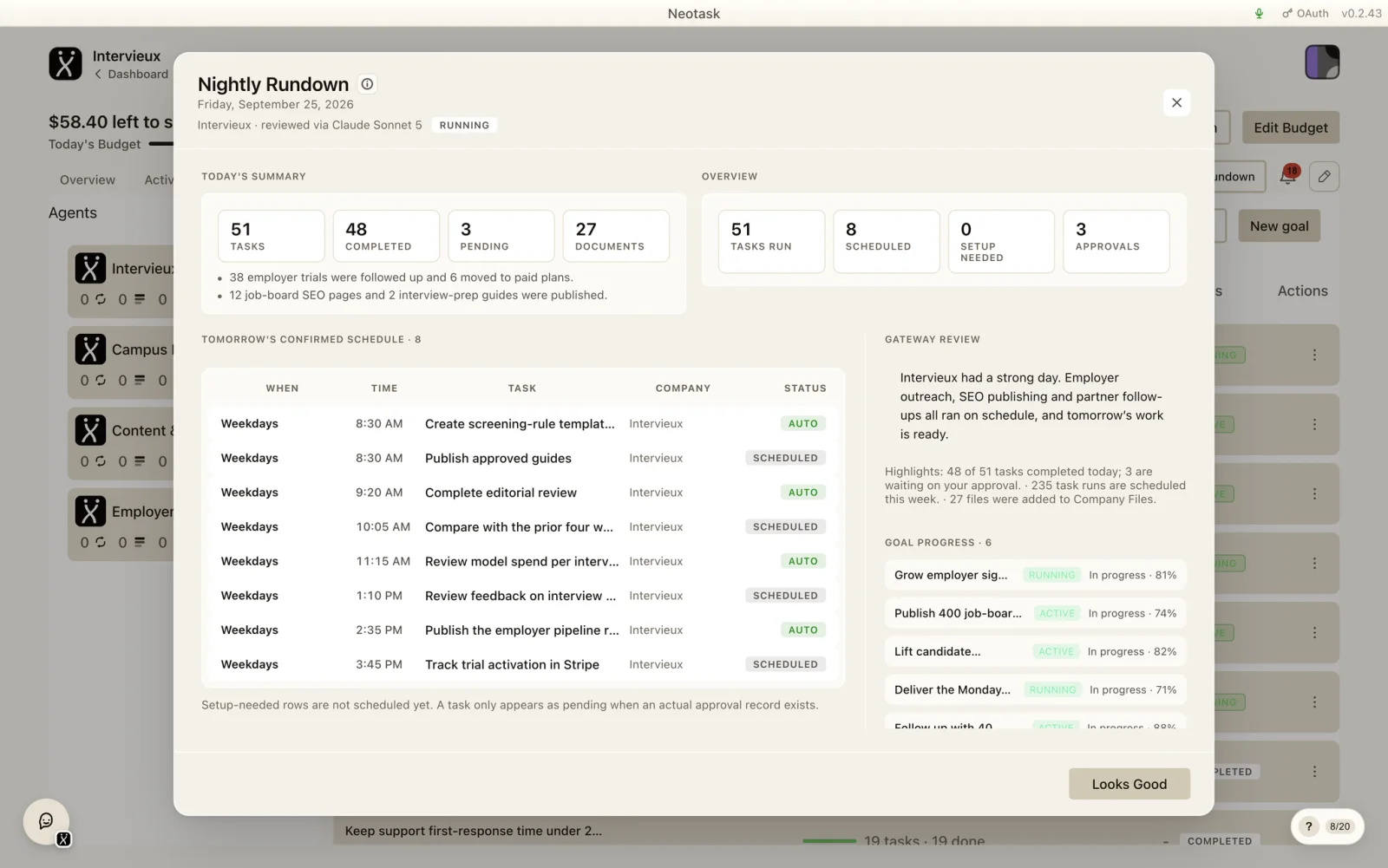This screenshot has width=1388, height=868.
Task: Select the Publish approved guides schedule row
Action: 523,458
